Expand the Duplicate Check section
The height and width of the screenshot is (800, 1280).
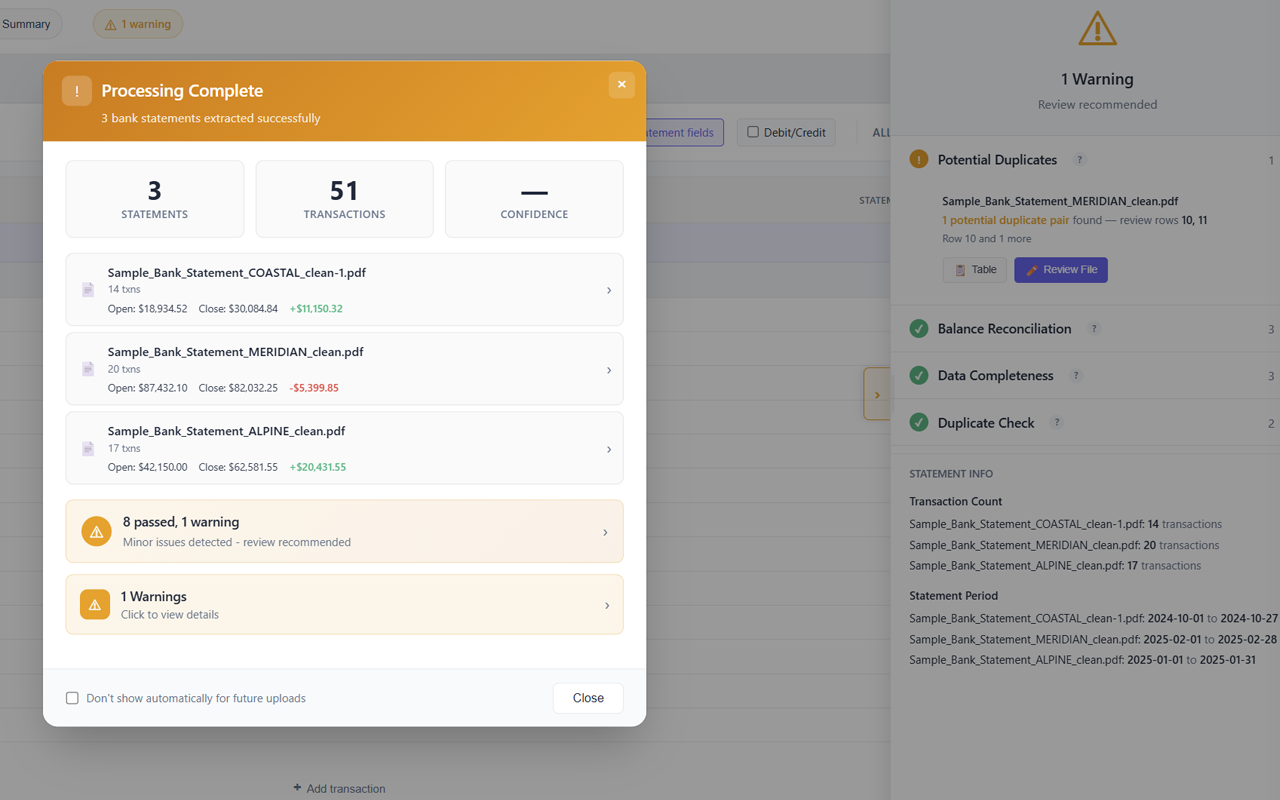pos(1085,423)
